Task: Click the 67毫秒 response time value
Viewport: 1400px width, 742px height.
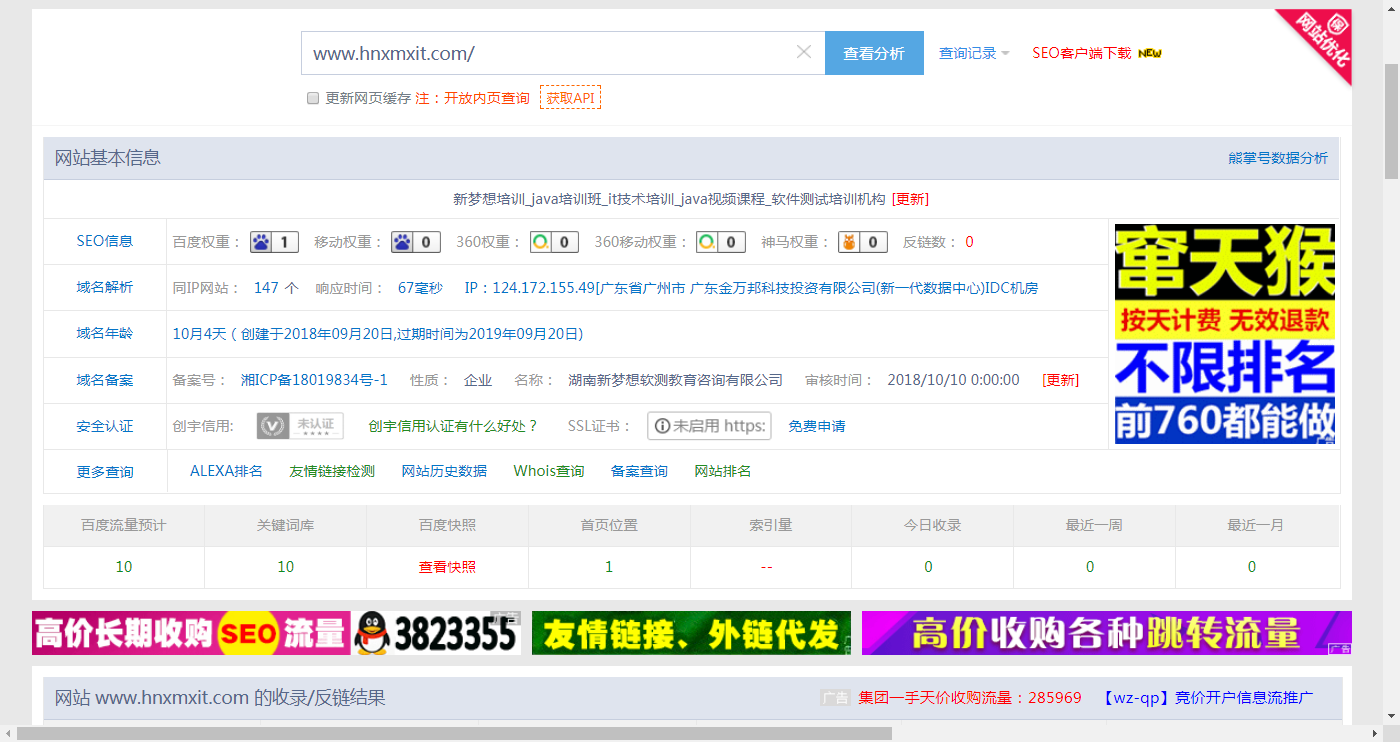Action: pyautogui.click(x=420, y=288)
